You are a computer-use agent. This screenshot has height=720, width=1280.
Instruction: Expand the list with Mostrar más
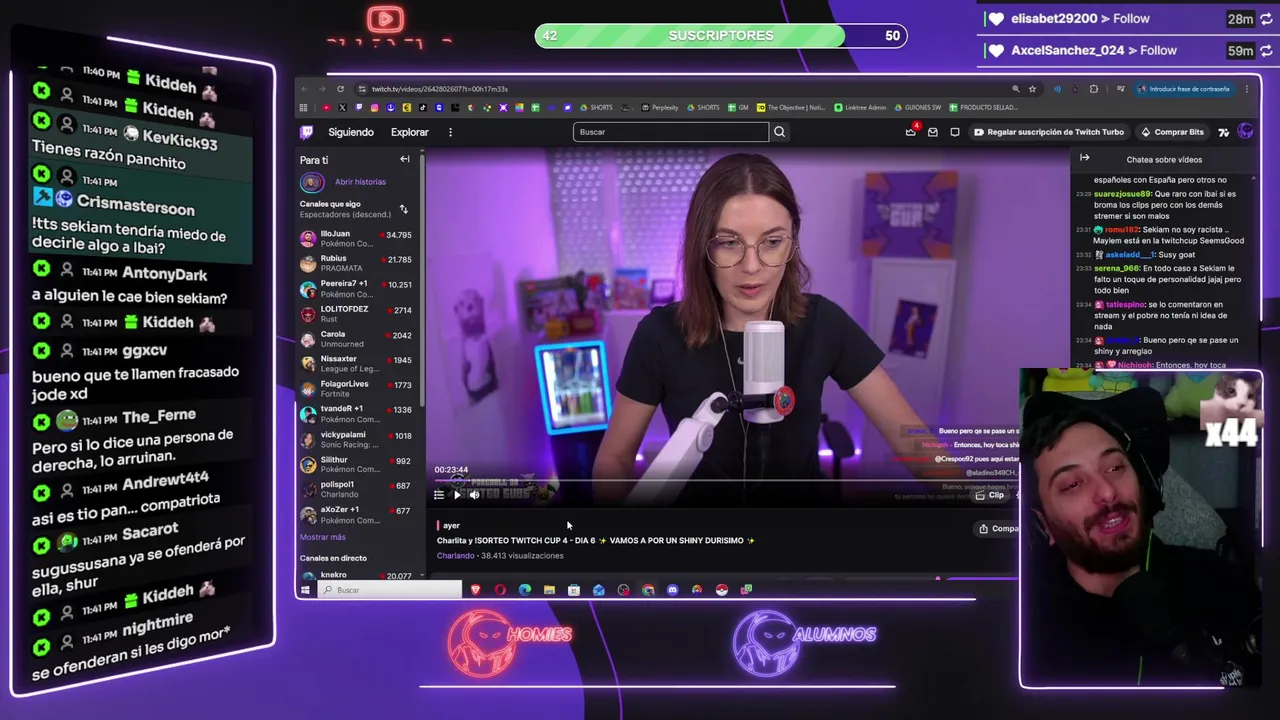[323, 537]
